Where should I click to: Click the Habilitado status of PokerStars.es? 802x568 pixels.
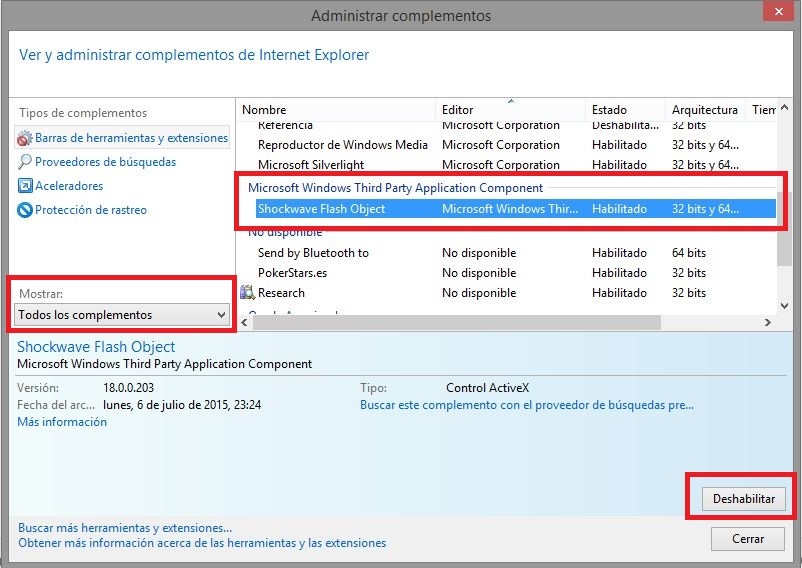pos(619,273)
